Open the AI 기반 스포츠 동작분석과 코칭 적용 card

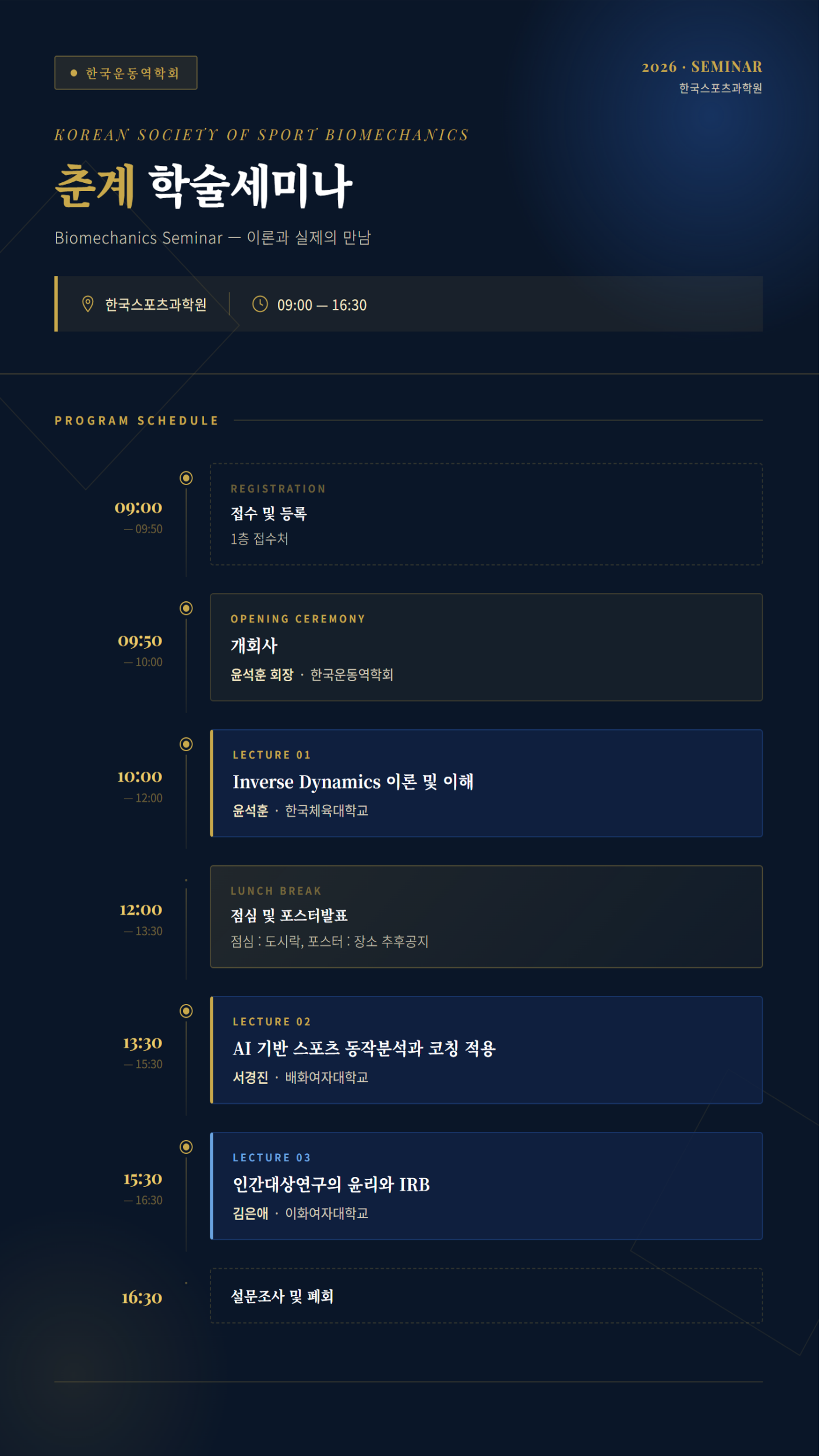[486, 1050]
